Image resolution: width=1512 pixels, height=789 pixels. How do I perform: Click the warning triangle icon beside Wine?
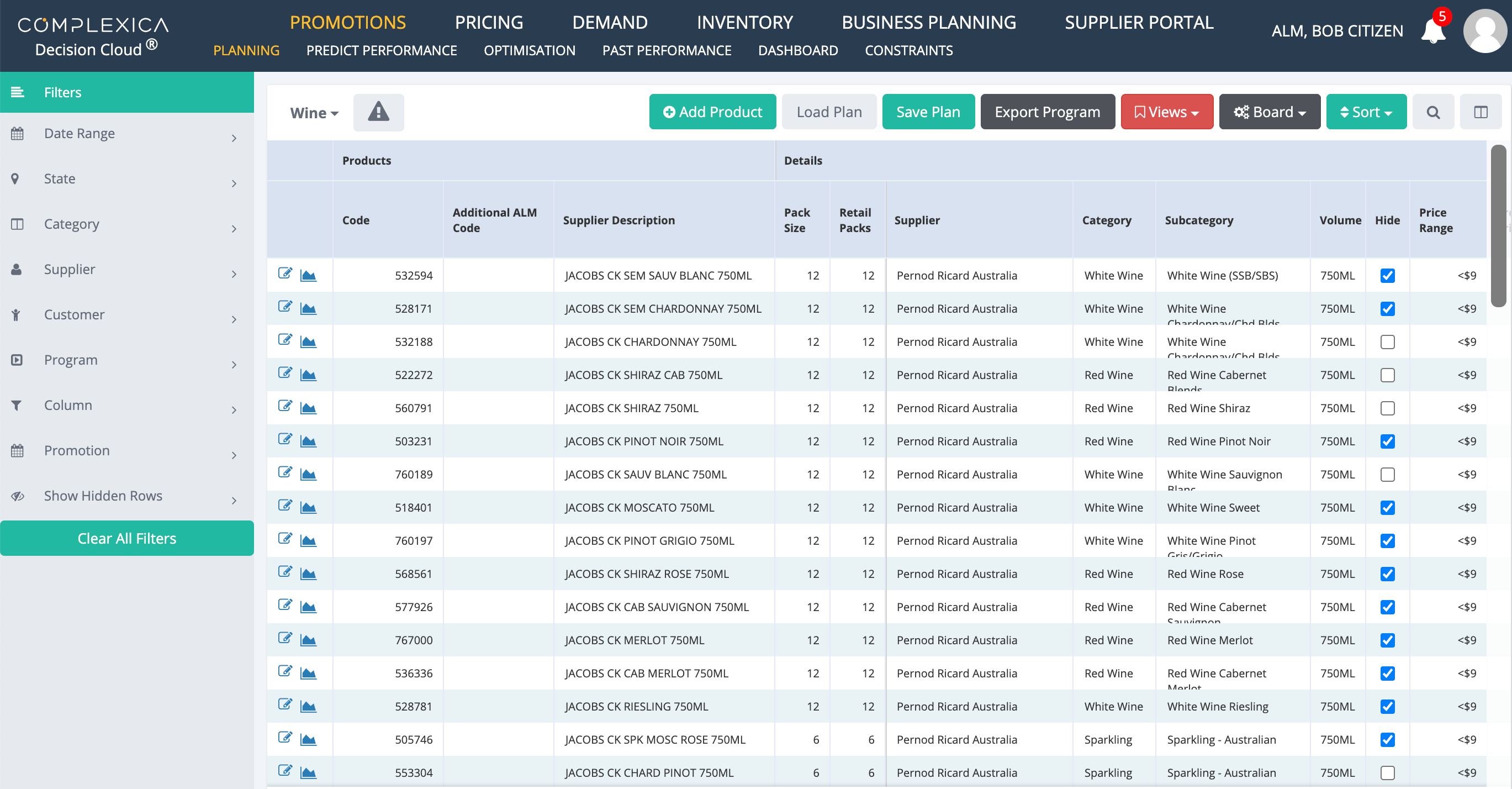point(379,112)
